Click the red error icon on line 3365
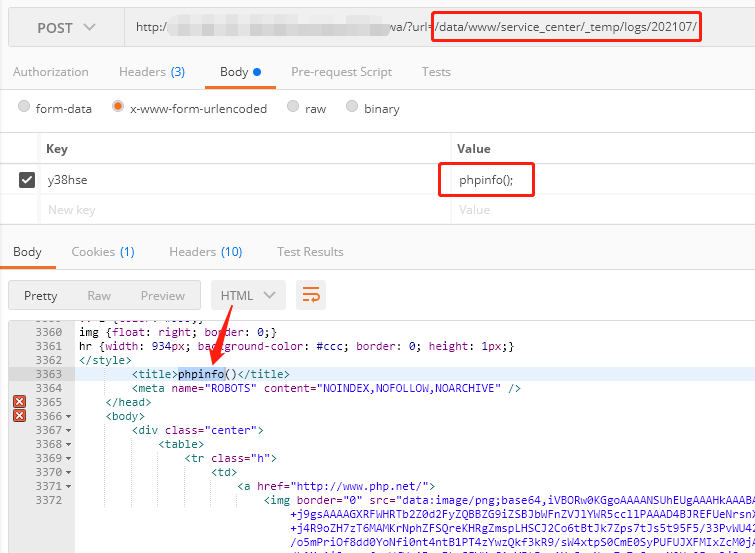The width and height of the screenshot is (755, 553). tap(18, 402)
